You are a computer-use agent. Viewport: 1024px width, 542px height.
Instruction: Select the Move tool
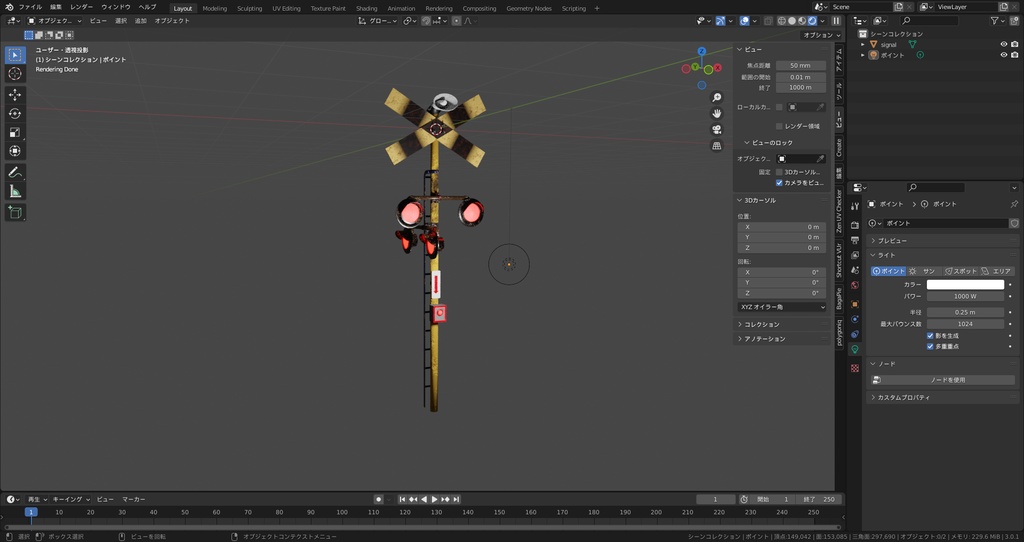pos(15,95)
